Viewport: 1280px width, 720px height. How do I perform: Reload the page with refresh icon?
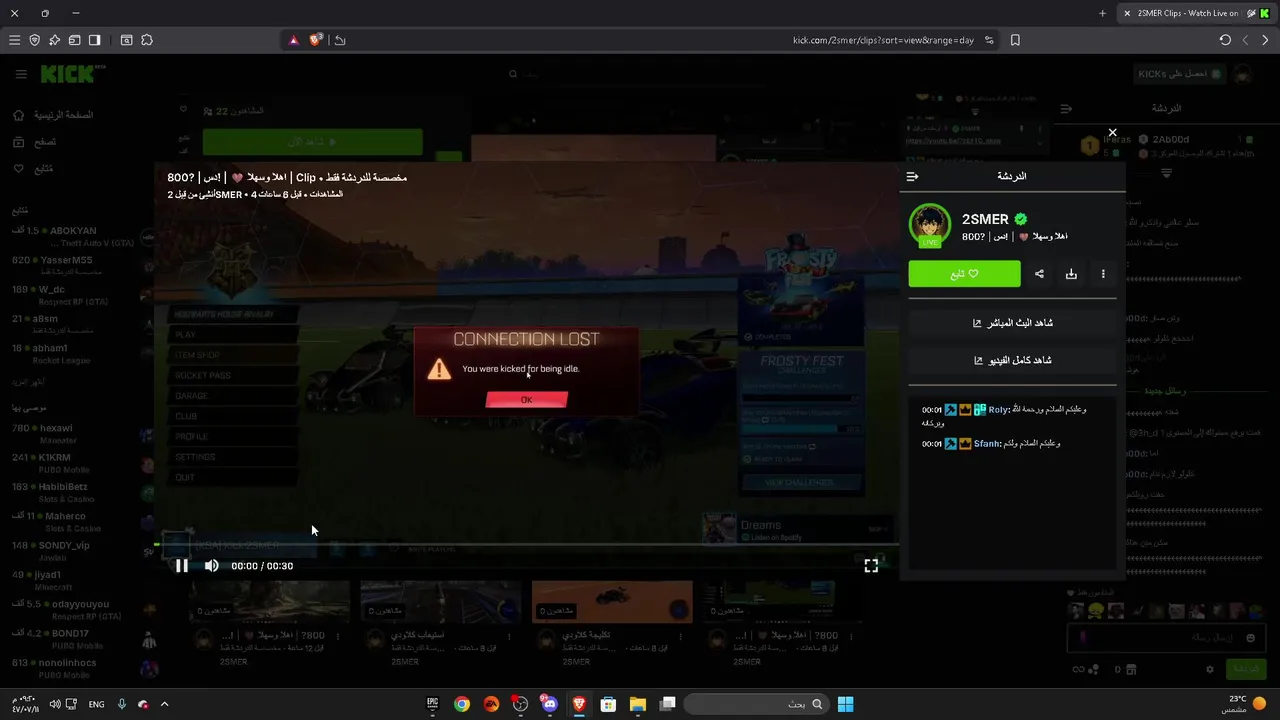[1225, 40]
